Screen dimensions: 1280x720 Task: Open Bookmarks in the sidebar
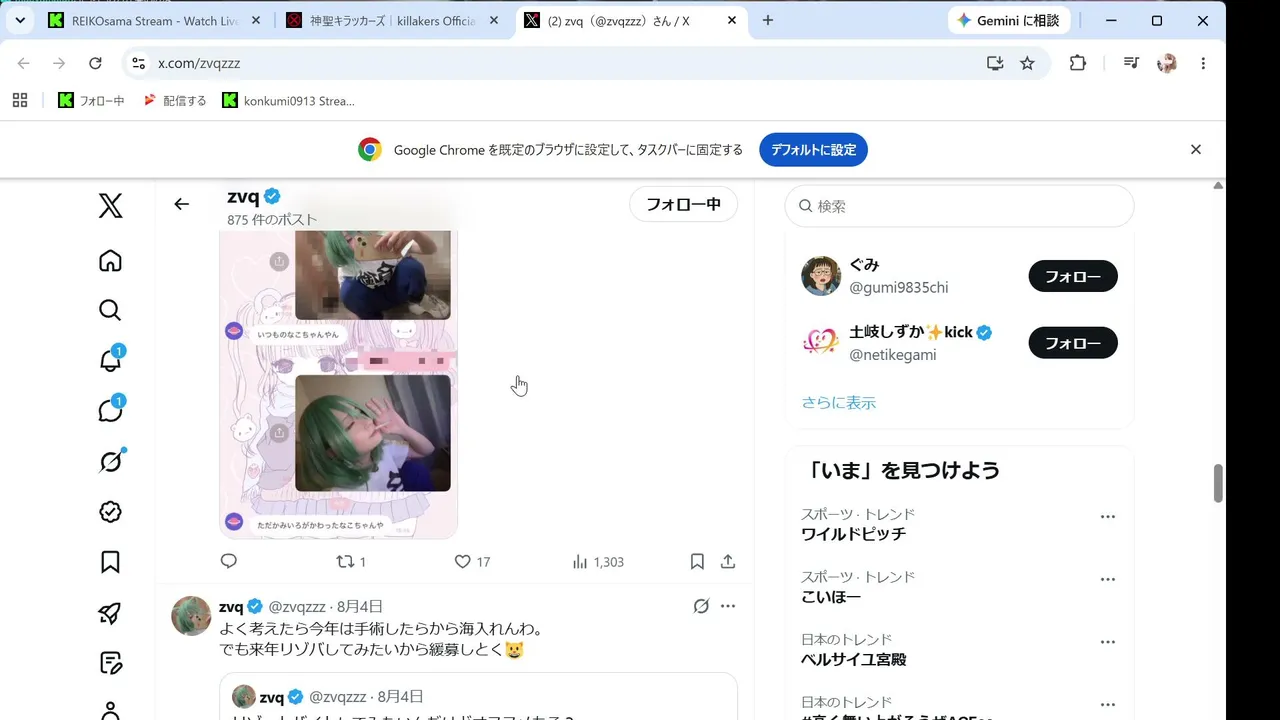pyautogui.click(x=110, y=562)
